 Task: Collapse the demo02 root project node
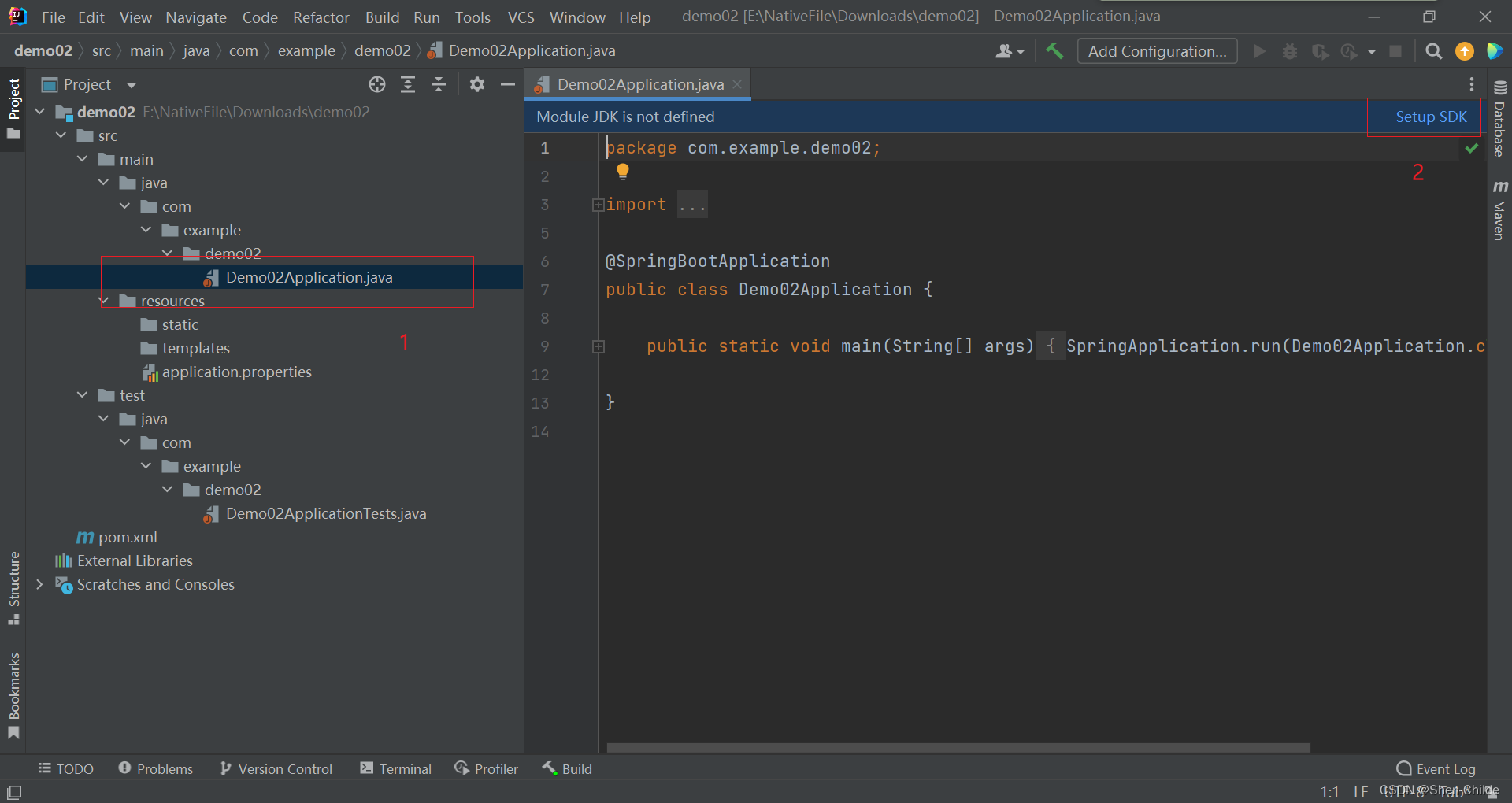click(x=40, y=112)
